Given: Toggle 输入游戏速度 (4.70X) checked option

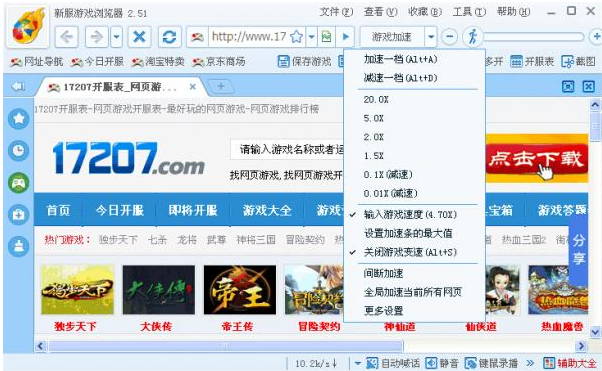Looking at the screenshot, I should (x=411, y=214).
